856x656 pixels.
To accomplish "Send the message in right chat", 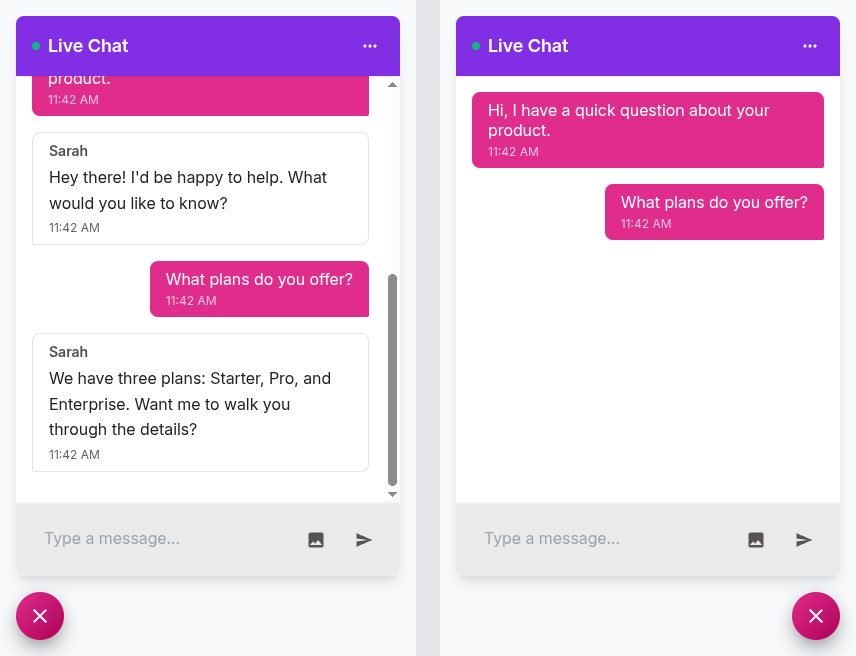I will tap(804, 540).
